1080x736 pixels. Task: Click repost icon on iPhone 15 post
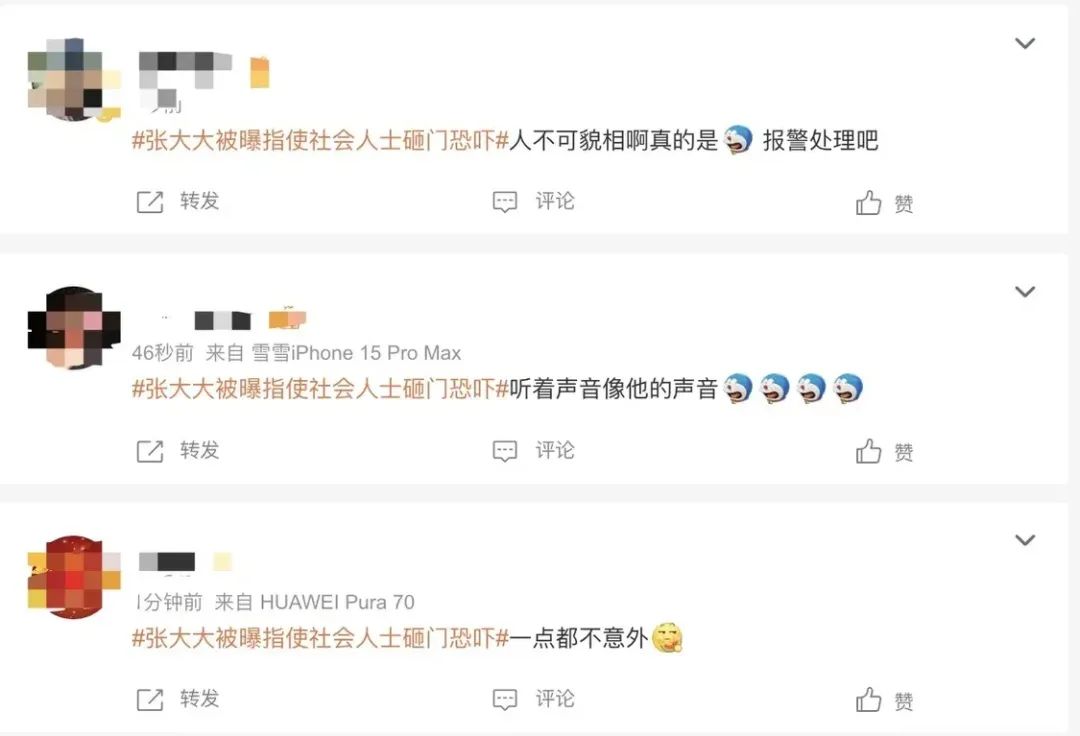pyautogui.click(x=149, y=451)
